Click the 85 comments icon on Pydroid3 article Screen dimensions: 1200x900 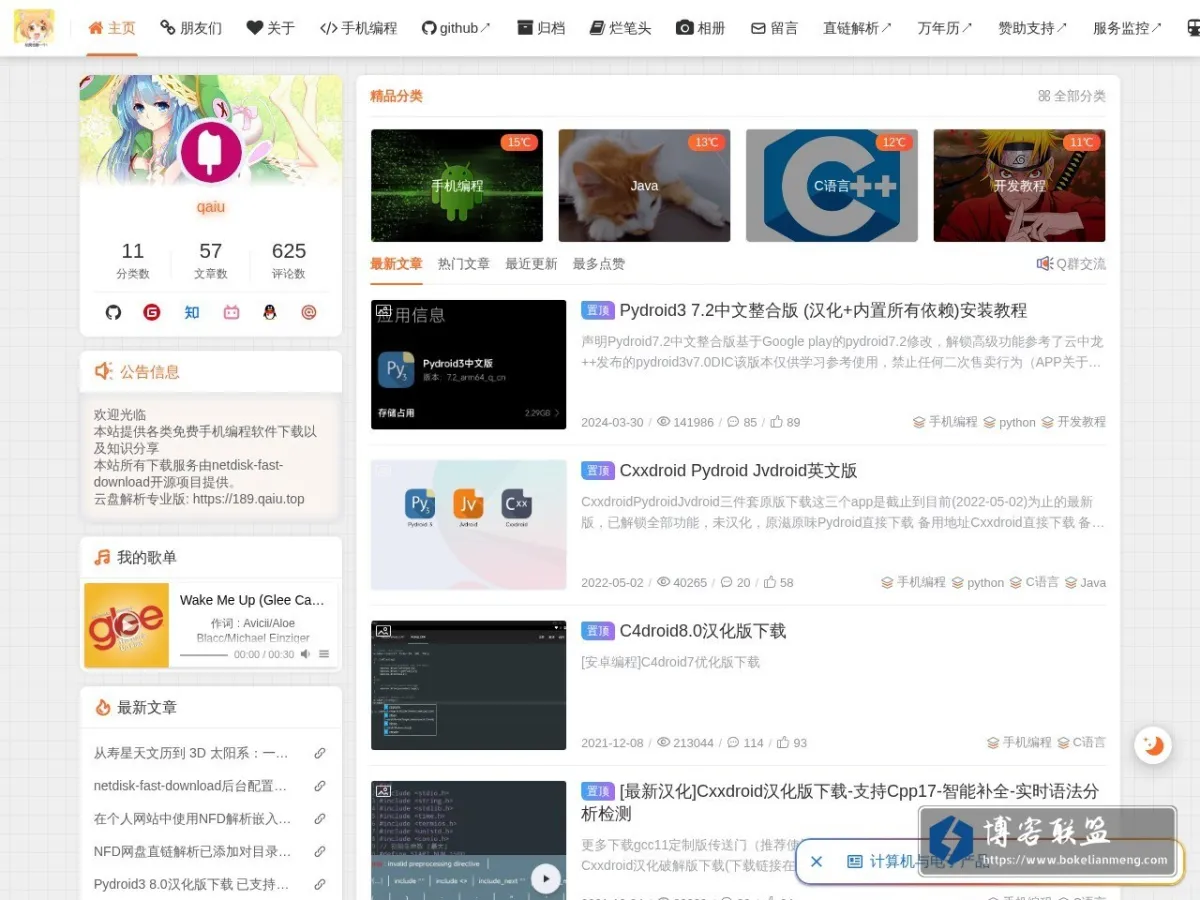[x=741, y=422]
